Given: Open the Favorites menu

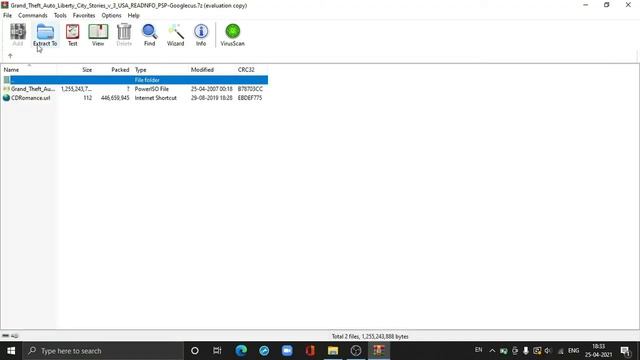Looking at the screenshot, I should 84,16.
